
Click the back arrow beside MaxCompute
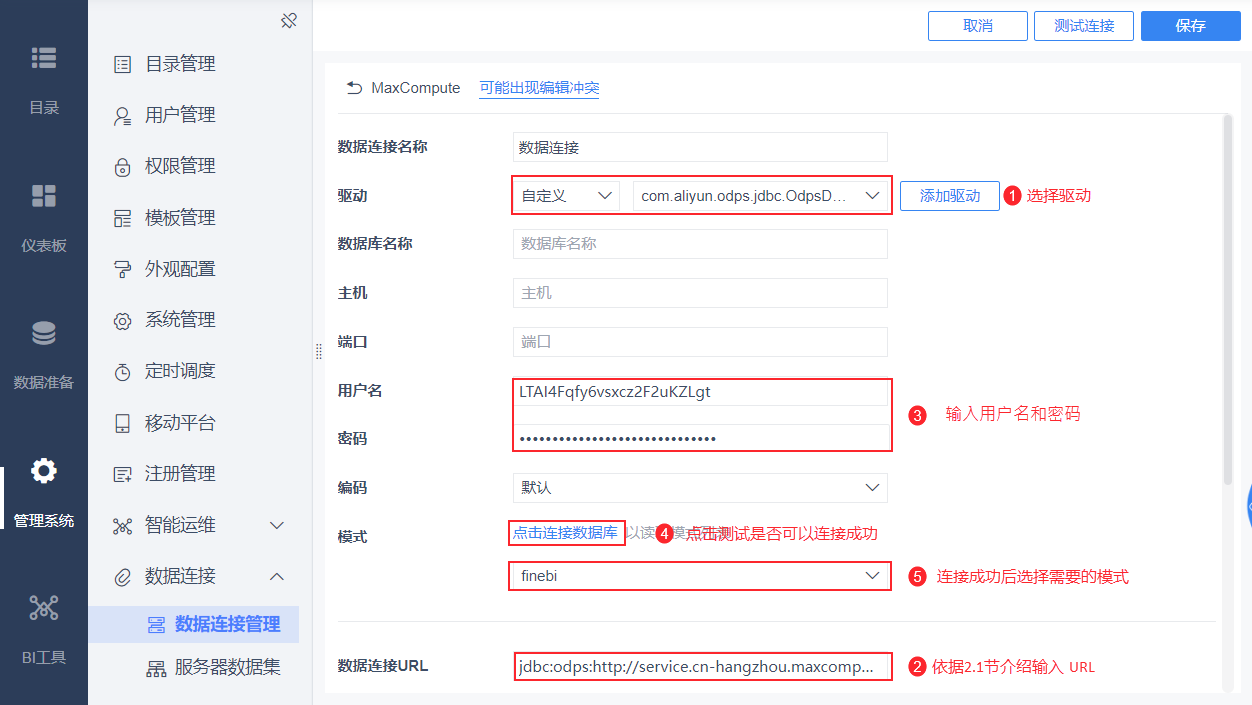coord(354,88)
